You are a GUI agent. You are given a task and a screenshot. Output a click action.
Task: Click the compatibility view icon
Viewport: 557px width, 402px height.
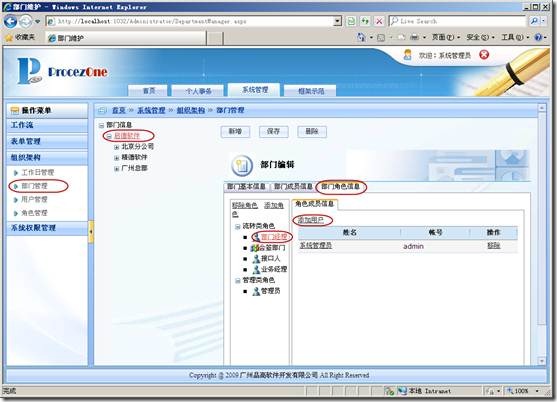click(x=351, y=21)
